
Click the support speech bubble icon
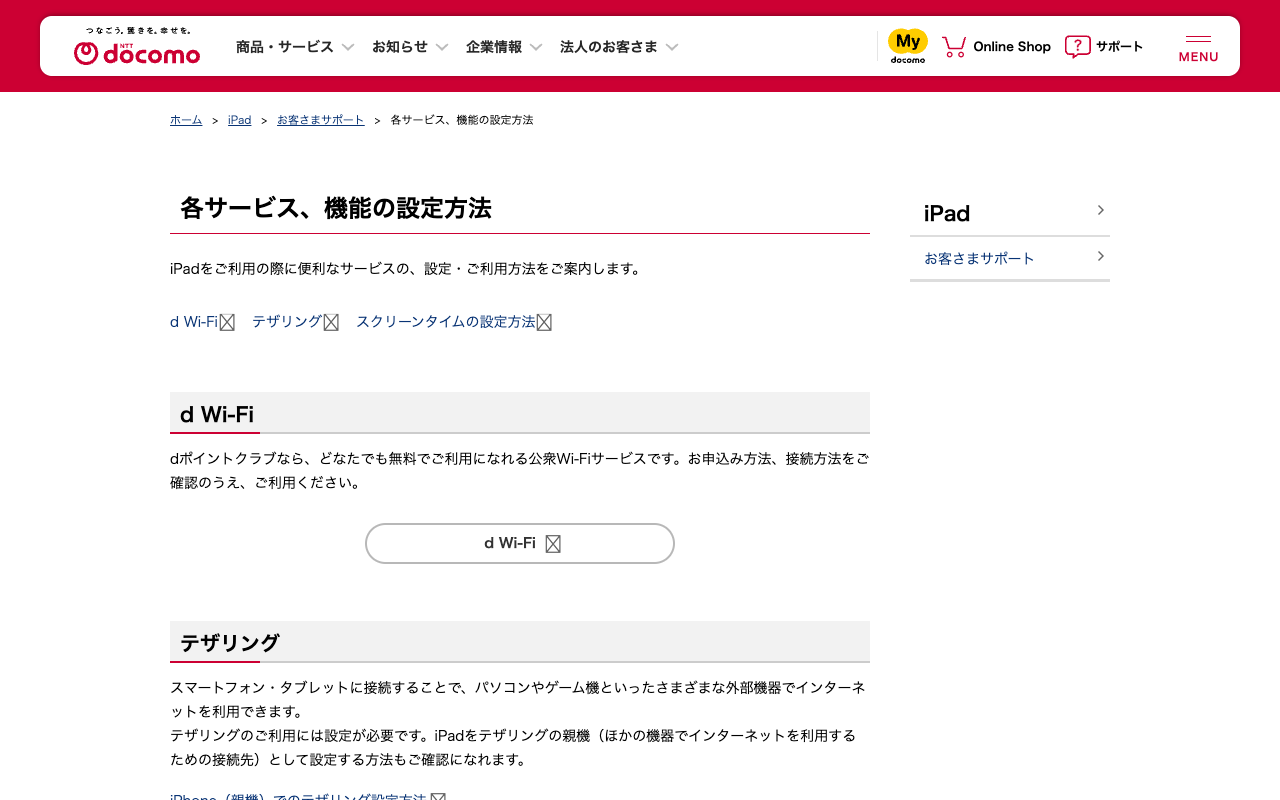pyautogui.click(x=1078, y=46)
